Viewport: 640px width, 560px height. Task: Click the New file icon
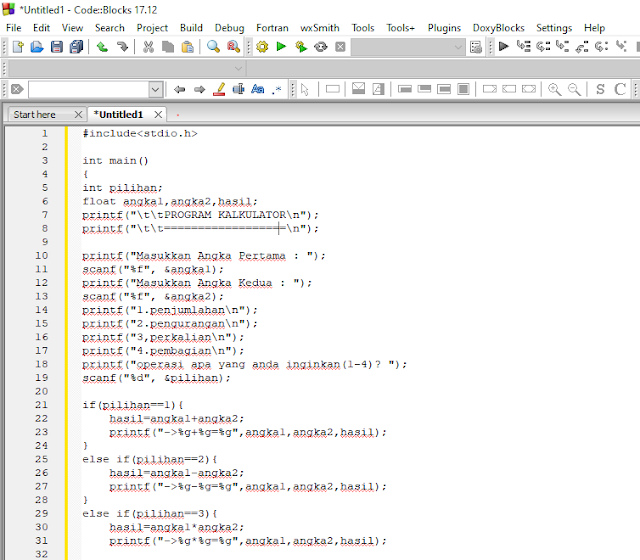pos(18,47)
